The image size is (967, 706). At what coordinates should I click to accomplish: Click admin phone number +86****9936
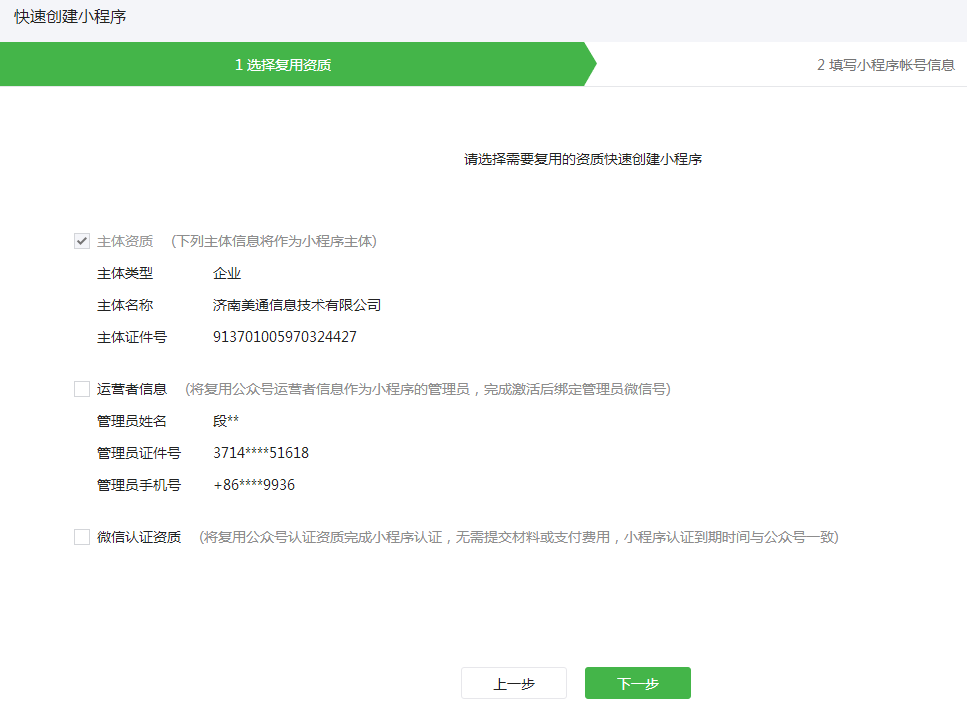254,485
